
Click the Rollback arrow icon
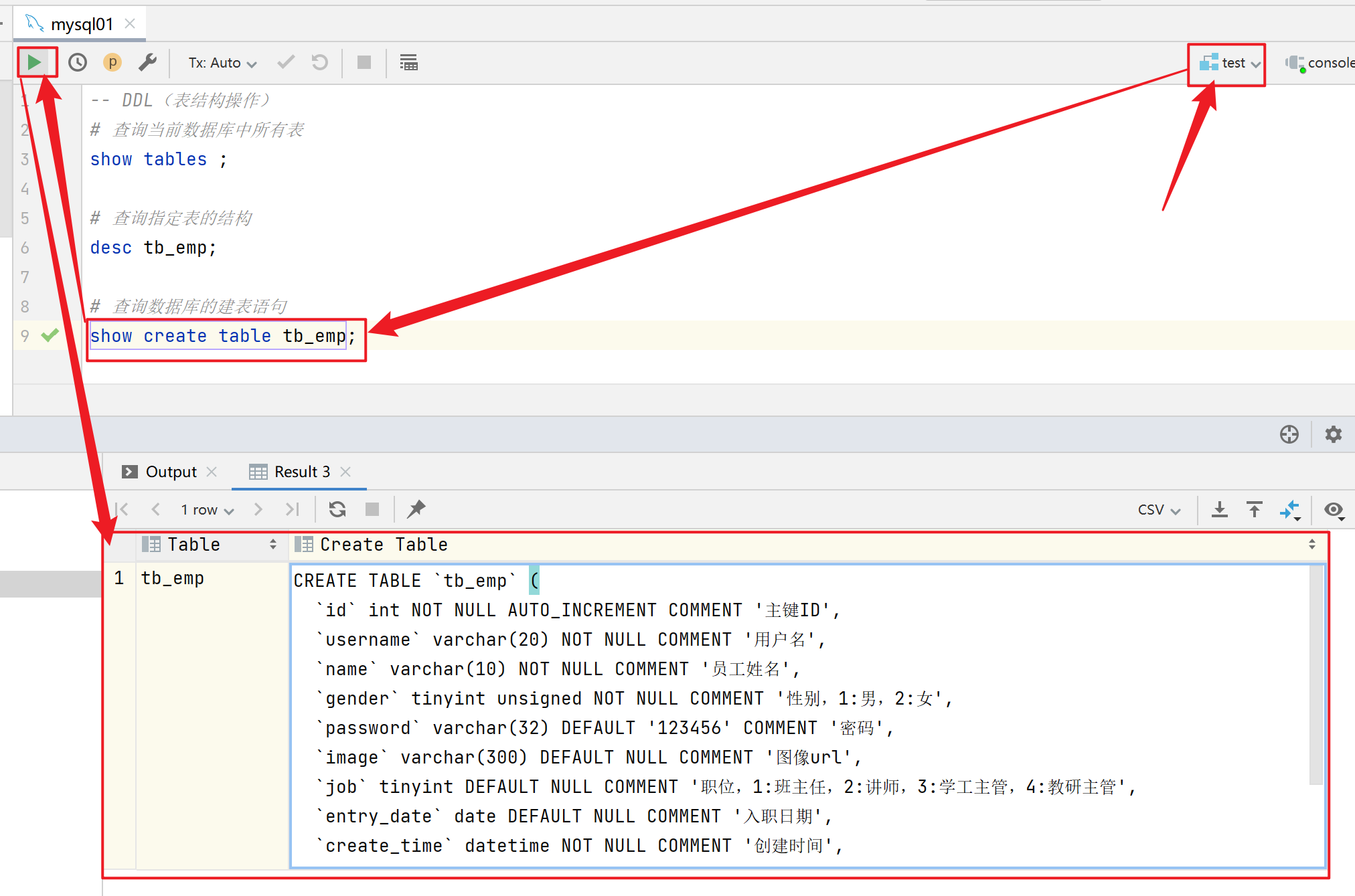click(320, 62)
